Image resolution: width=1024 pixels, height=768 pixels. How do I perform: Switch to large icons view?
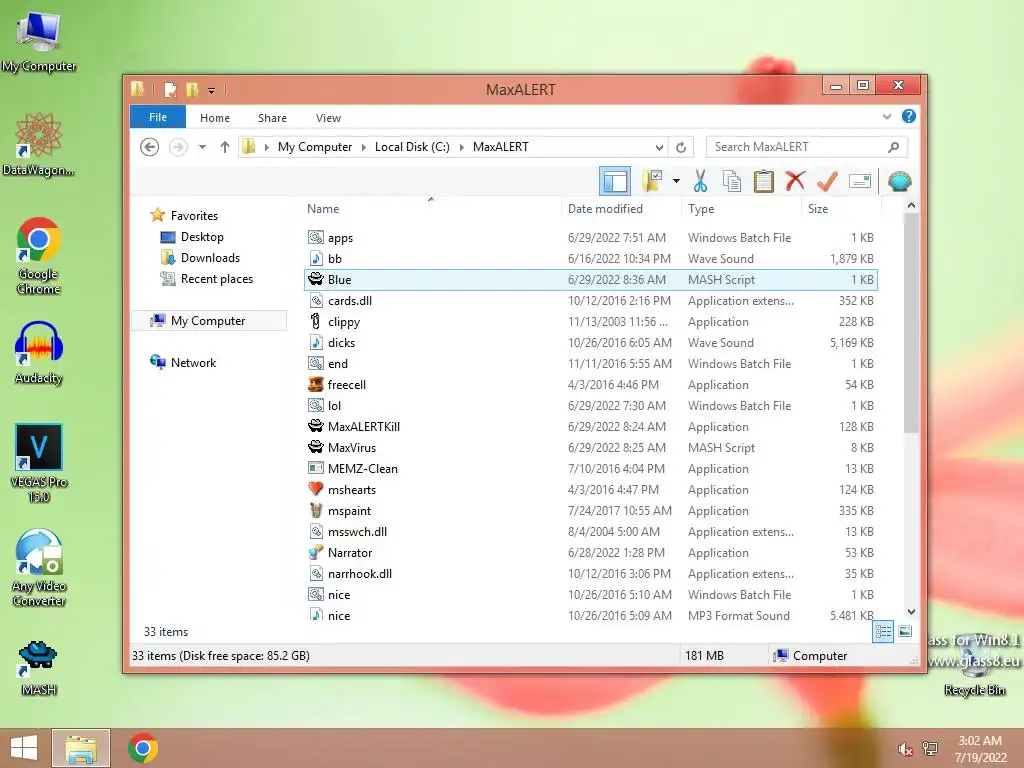point(905,631)
